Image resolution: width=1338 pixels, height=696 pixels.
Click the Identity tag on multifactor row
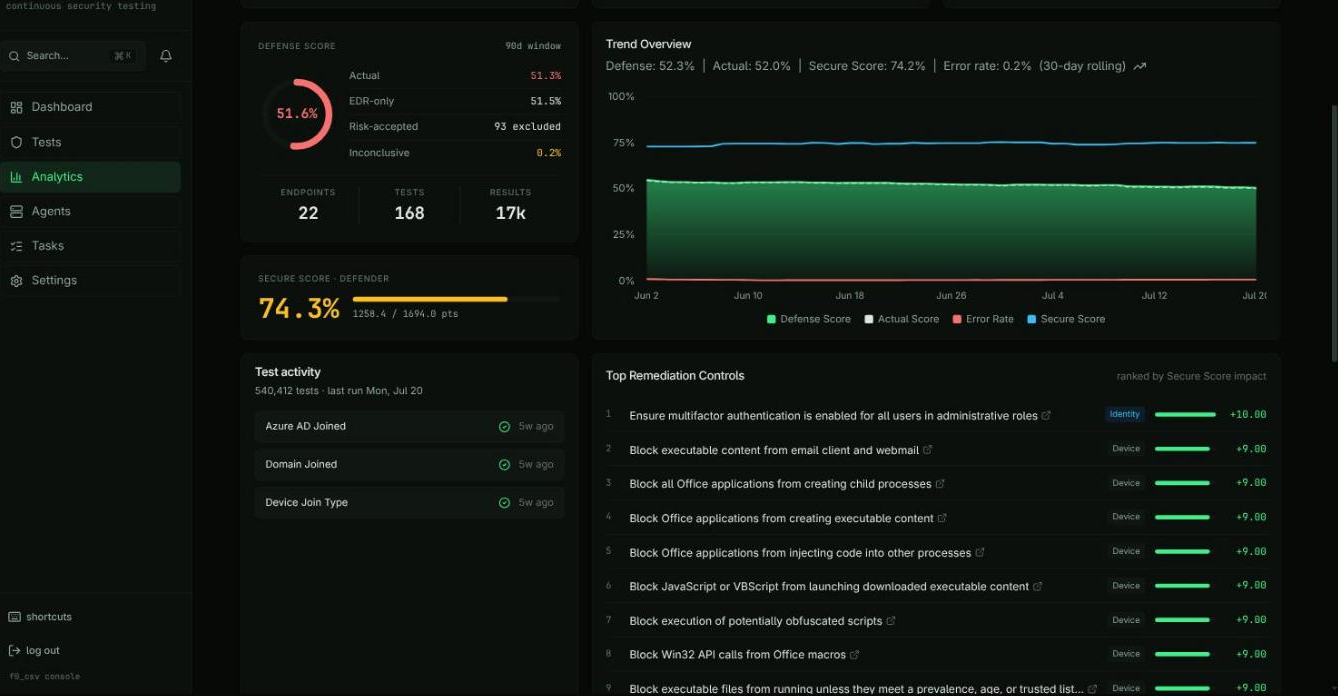[x=1125, y=414]
